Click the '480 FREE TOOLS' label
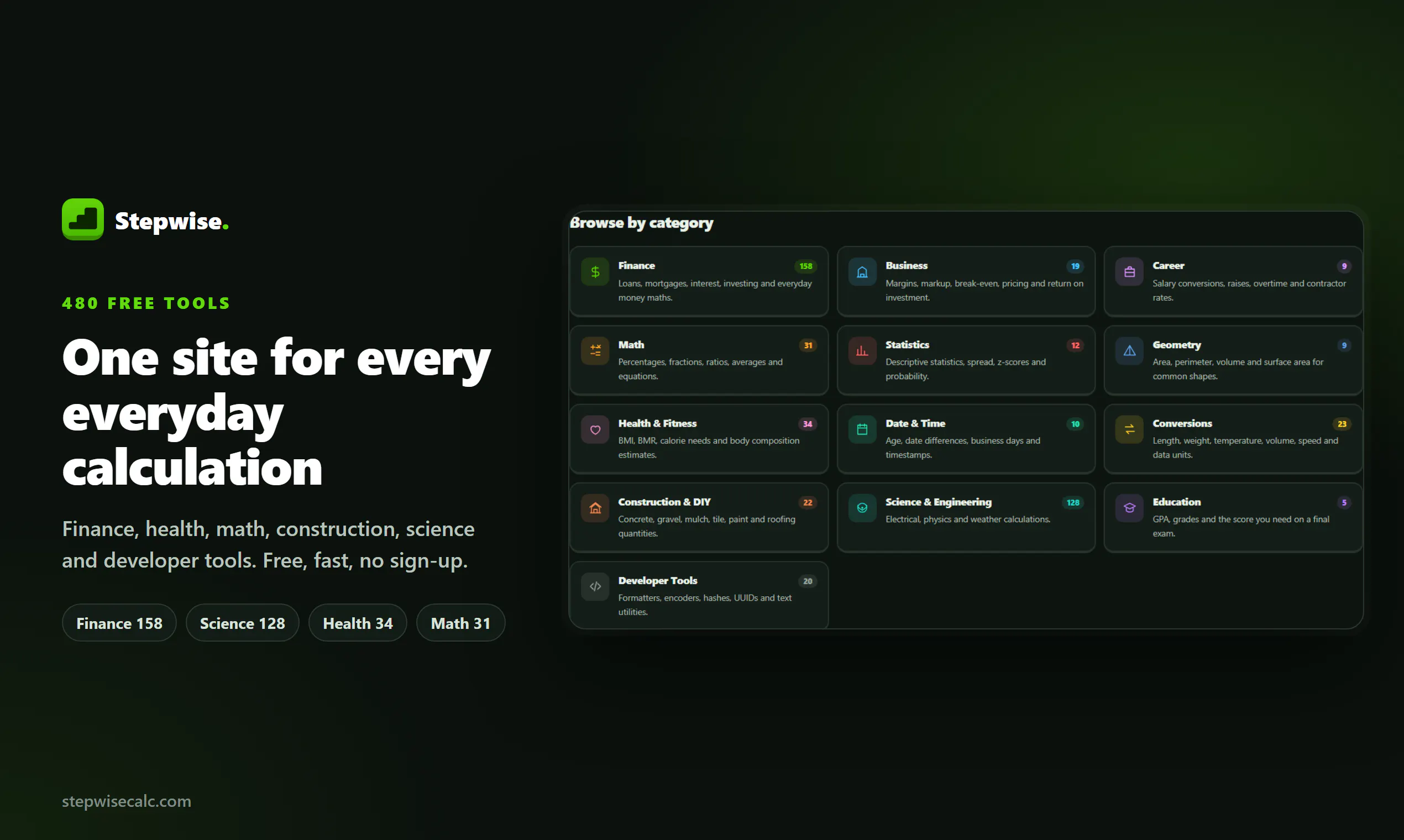 (146, 303)
